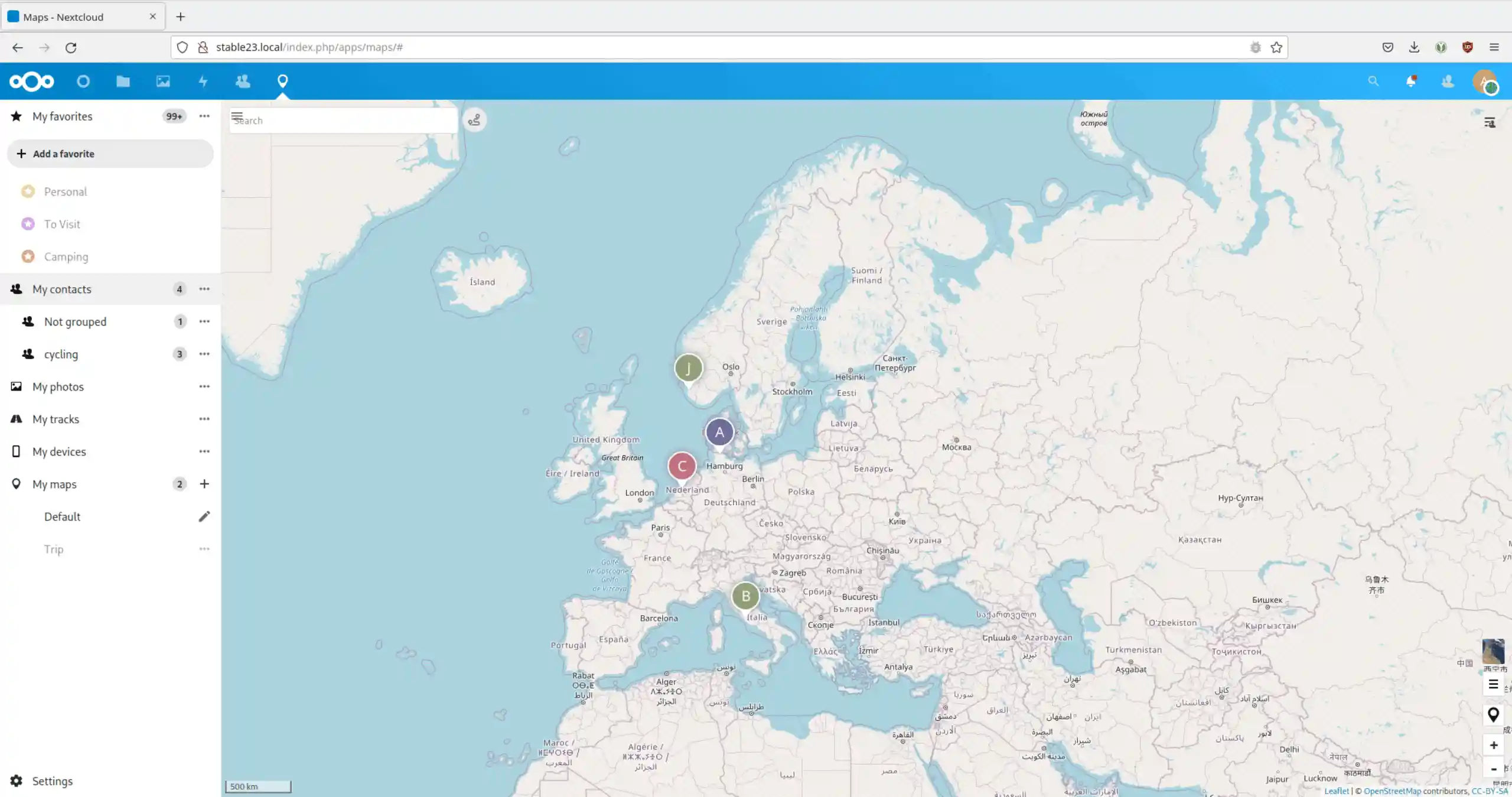Open the Photos app icon
This screenshot has height=797, width=1512.
(163, 81)
